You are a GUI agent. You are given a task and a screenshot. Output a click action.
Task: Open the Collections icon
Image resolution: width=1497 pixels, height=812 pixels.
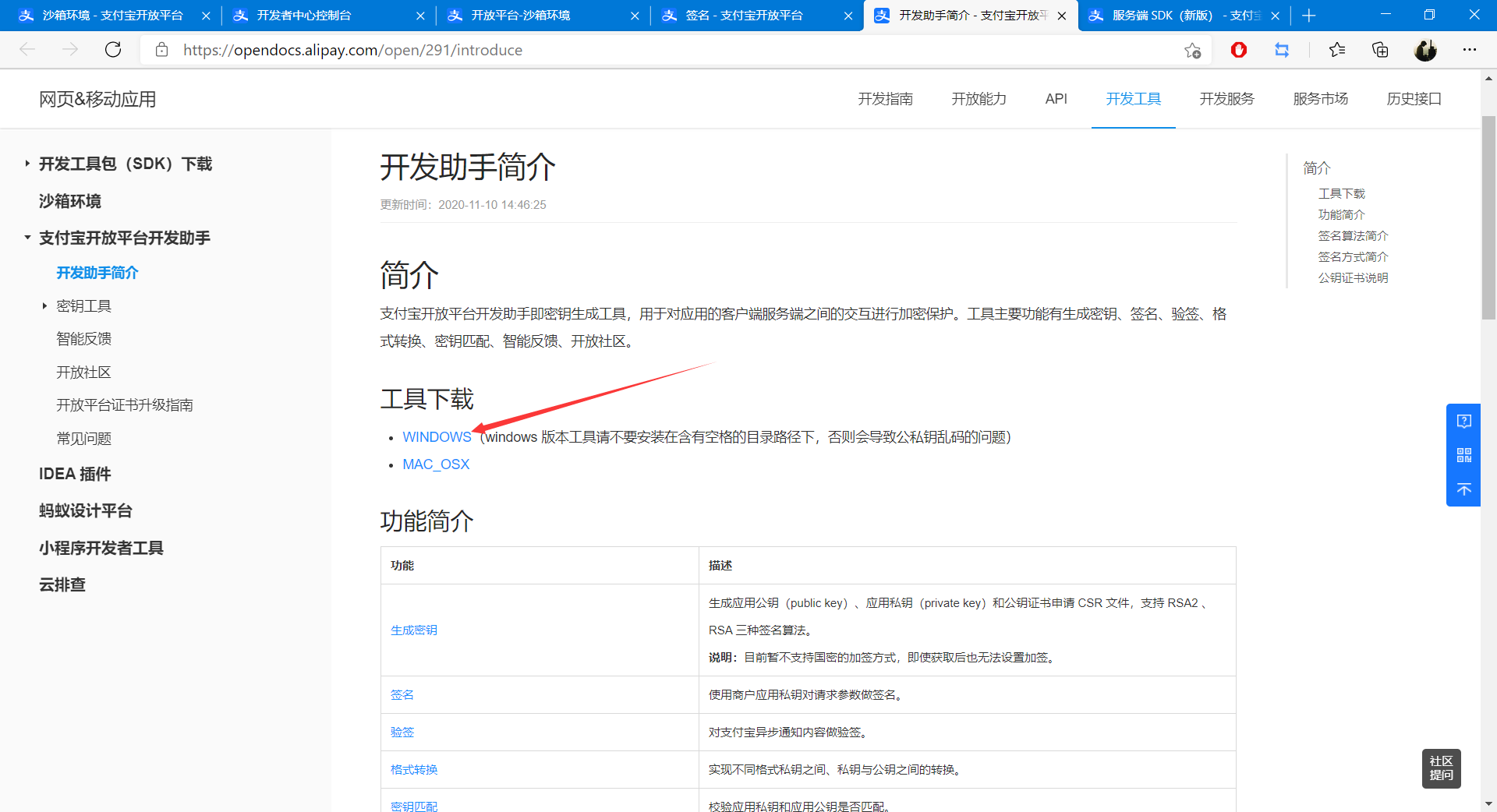pos(1380,50)
